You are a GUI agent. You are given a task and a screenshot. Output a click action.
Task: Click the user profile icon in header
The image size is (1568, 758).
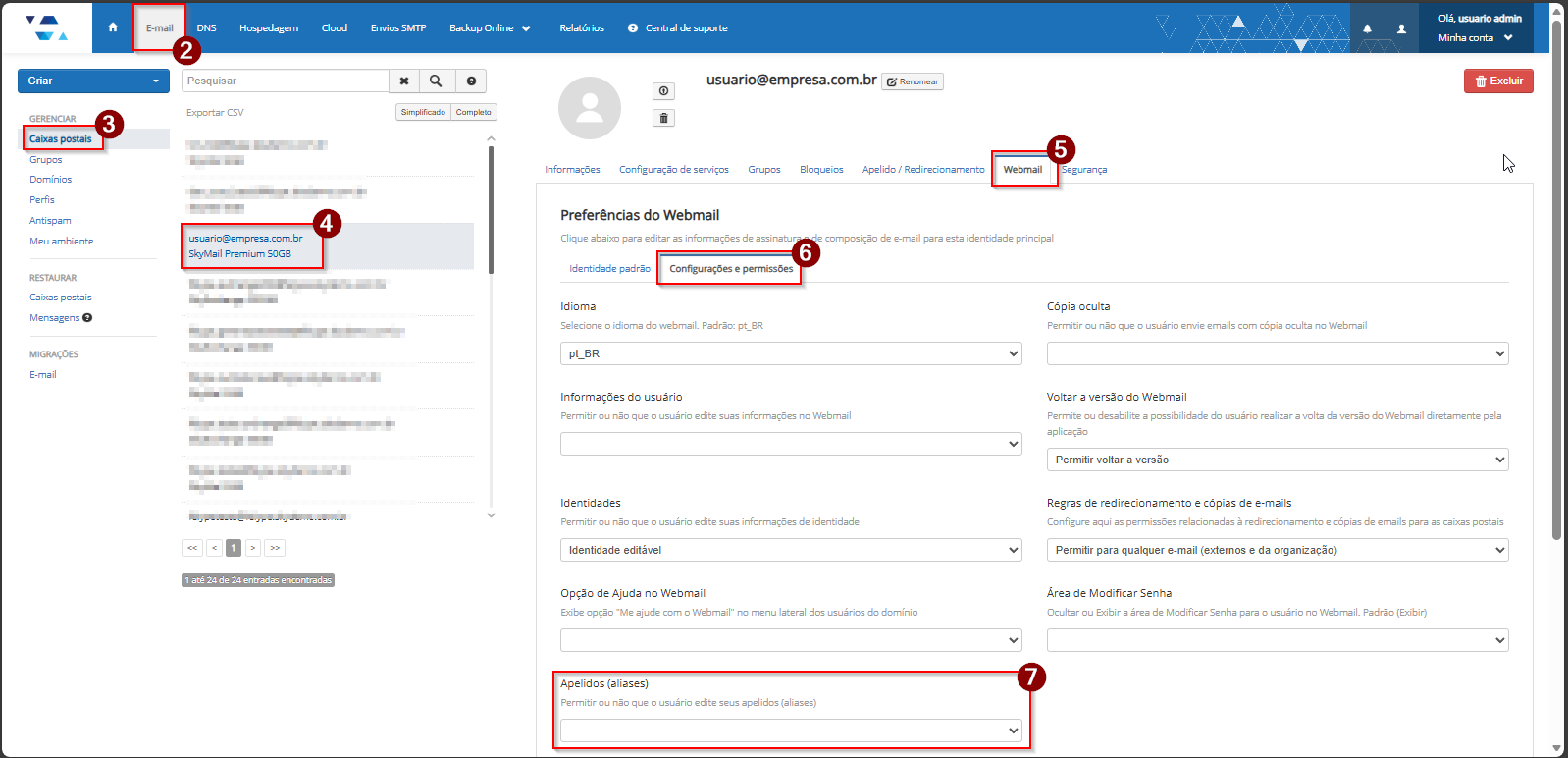coord(1401,28)
